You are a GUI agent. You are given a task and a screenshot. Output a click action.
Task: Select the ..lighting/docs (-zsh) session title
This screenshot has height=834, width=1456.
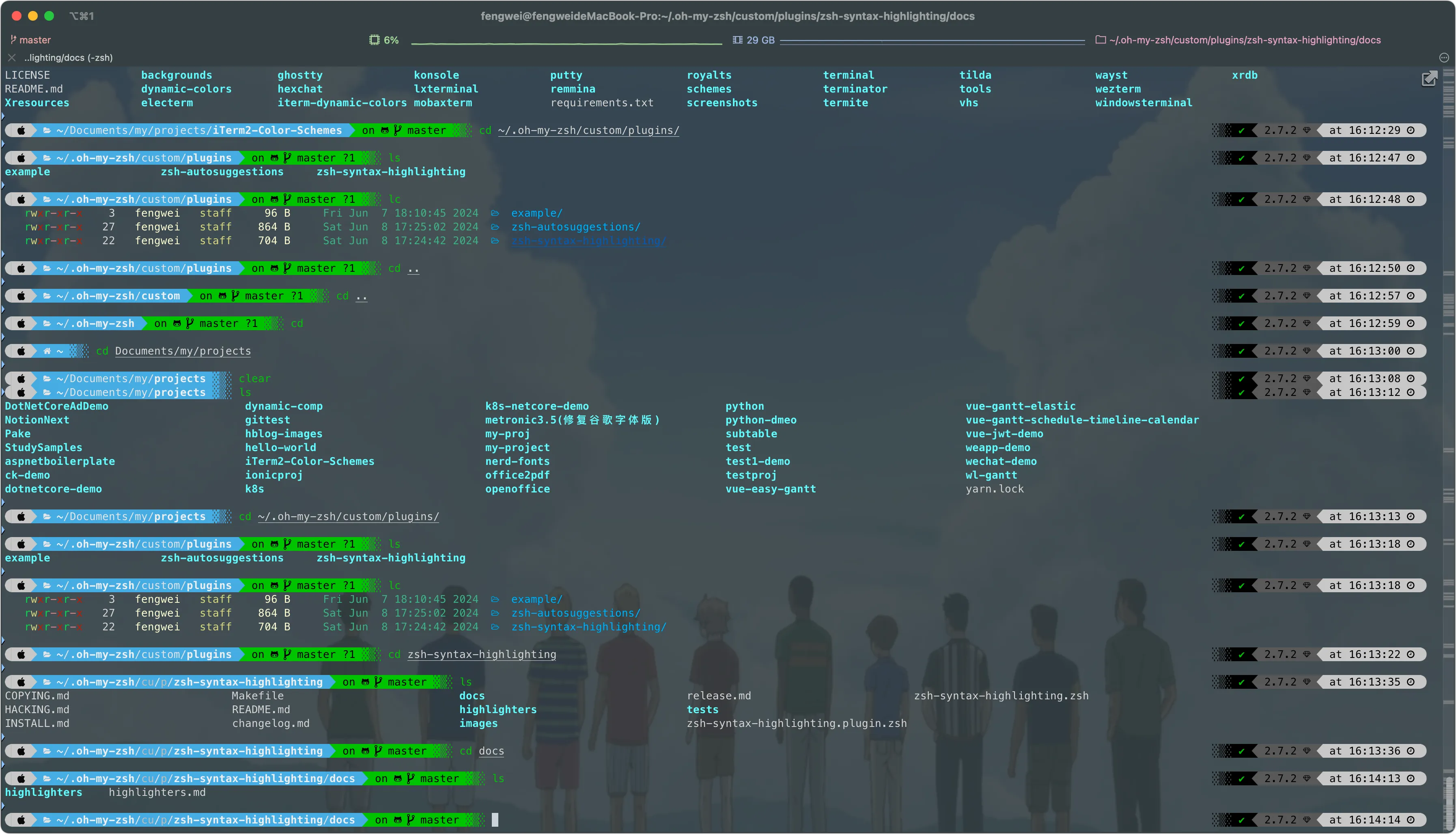(x=68, y=57)
